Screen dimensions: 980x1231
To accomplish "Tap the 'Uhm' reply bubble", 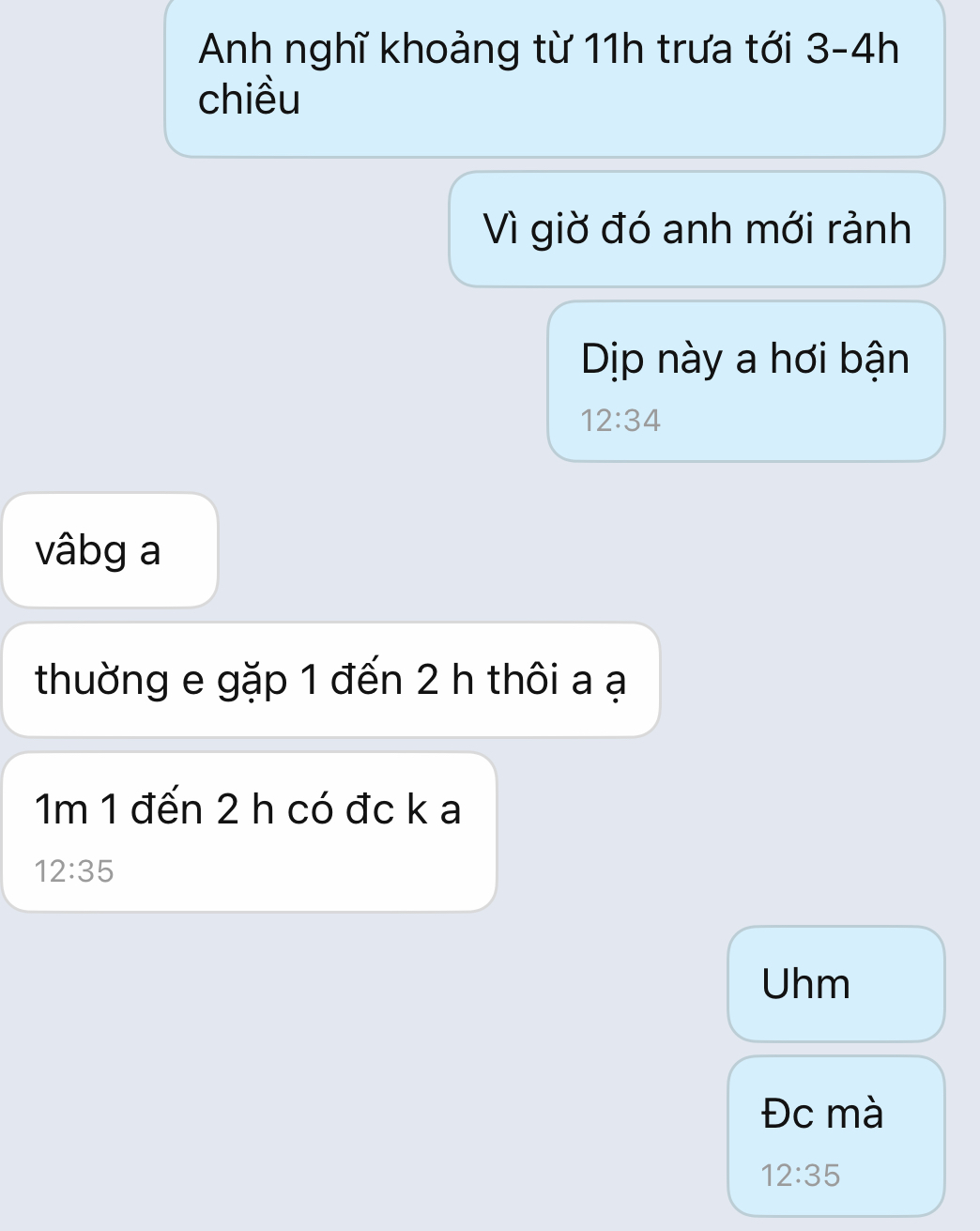I will [835, 984].
